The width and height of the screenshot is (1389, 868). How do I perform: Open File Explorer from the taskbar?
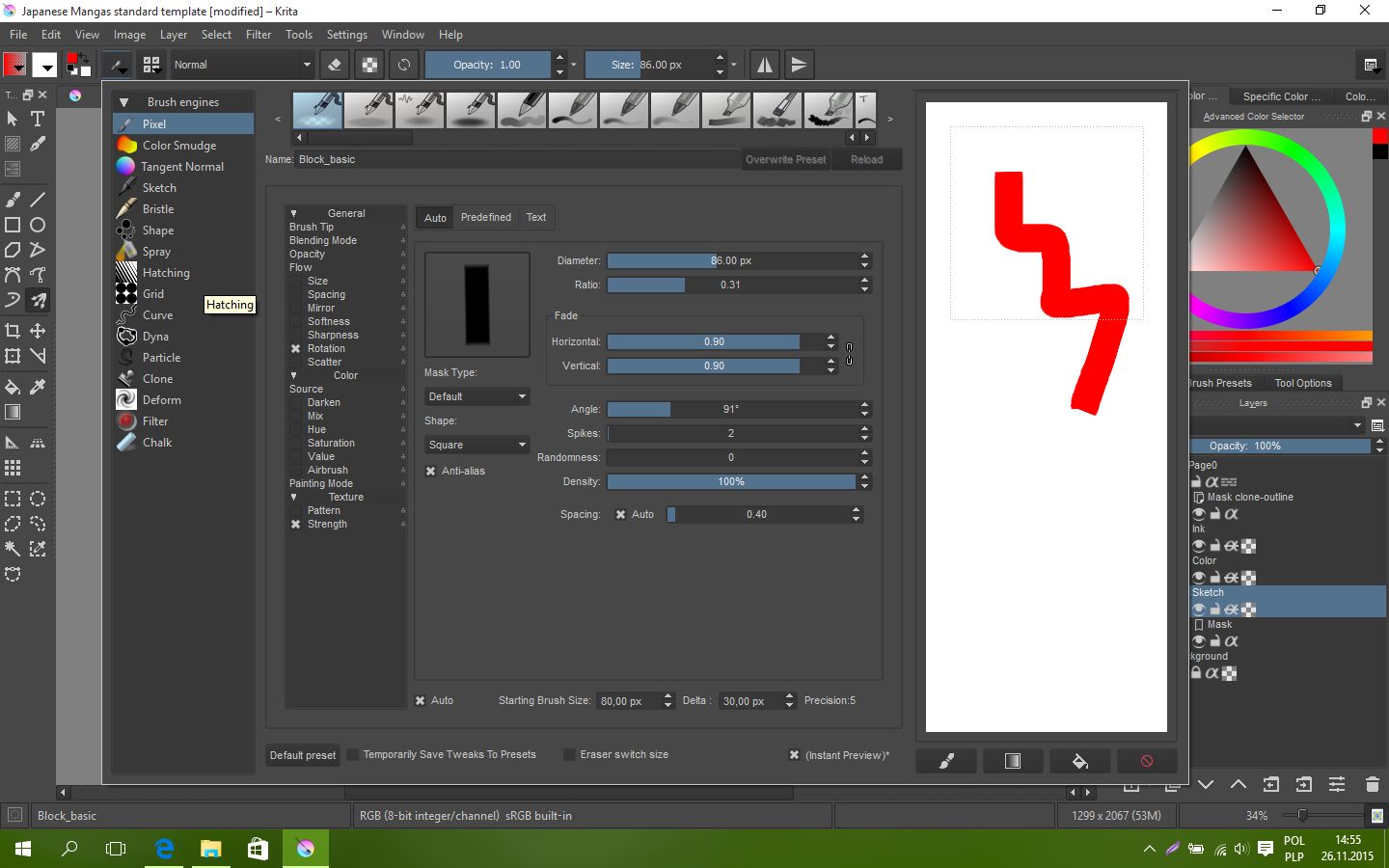pos(210,849)
